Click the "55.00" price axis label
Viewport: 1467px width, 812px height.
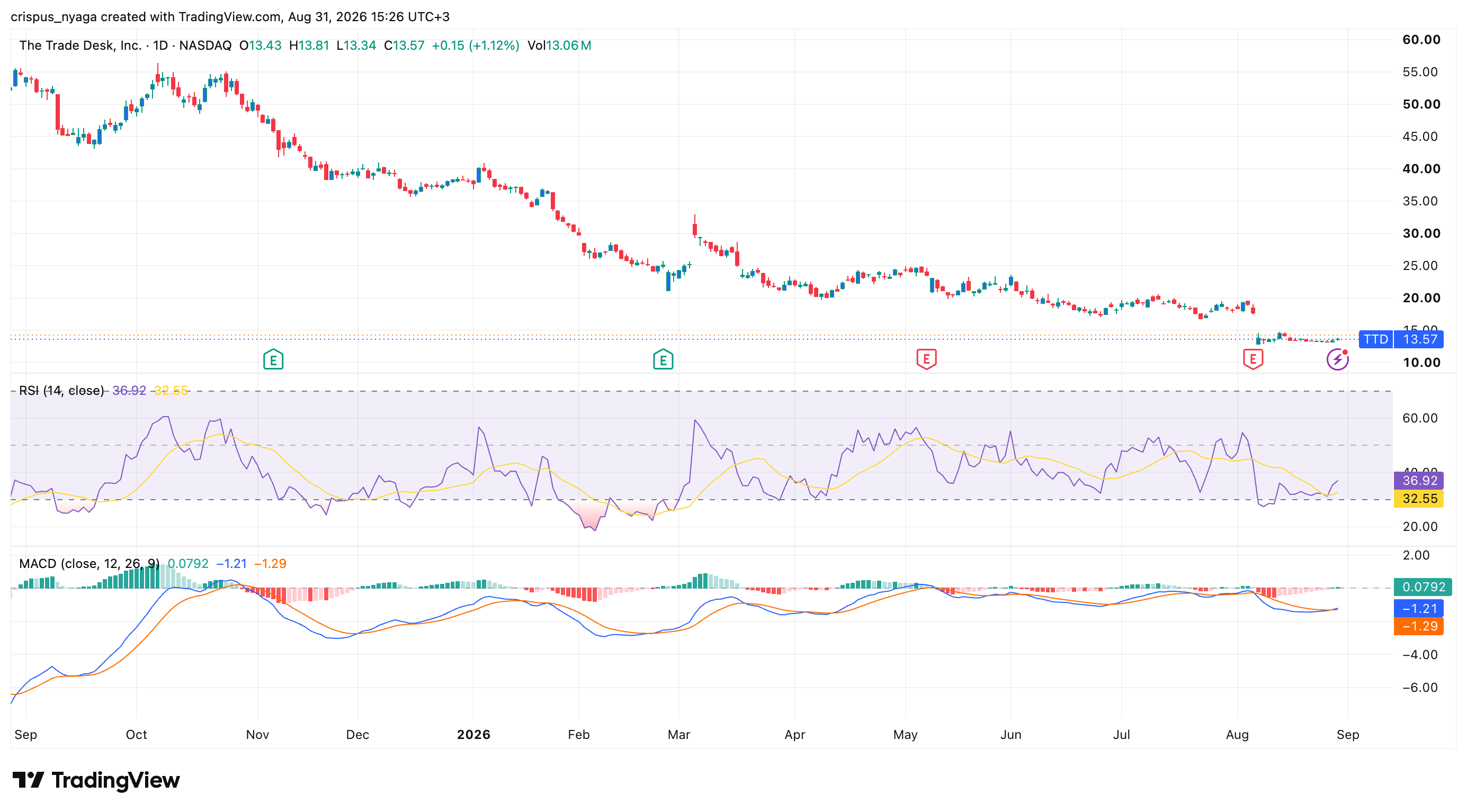[1420, 73]
